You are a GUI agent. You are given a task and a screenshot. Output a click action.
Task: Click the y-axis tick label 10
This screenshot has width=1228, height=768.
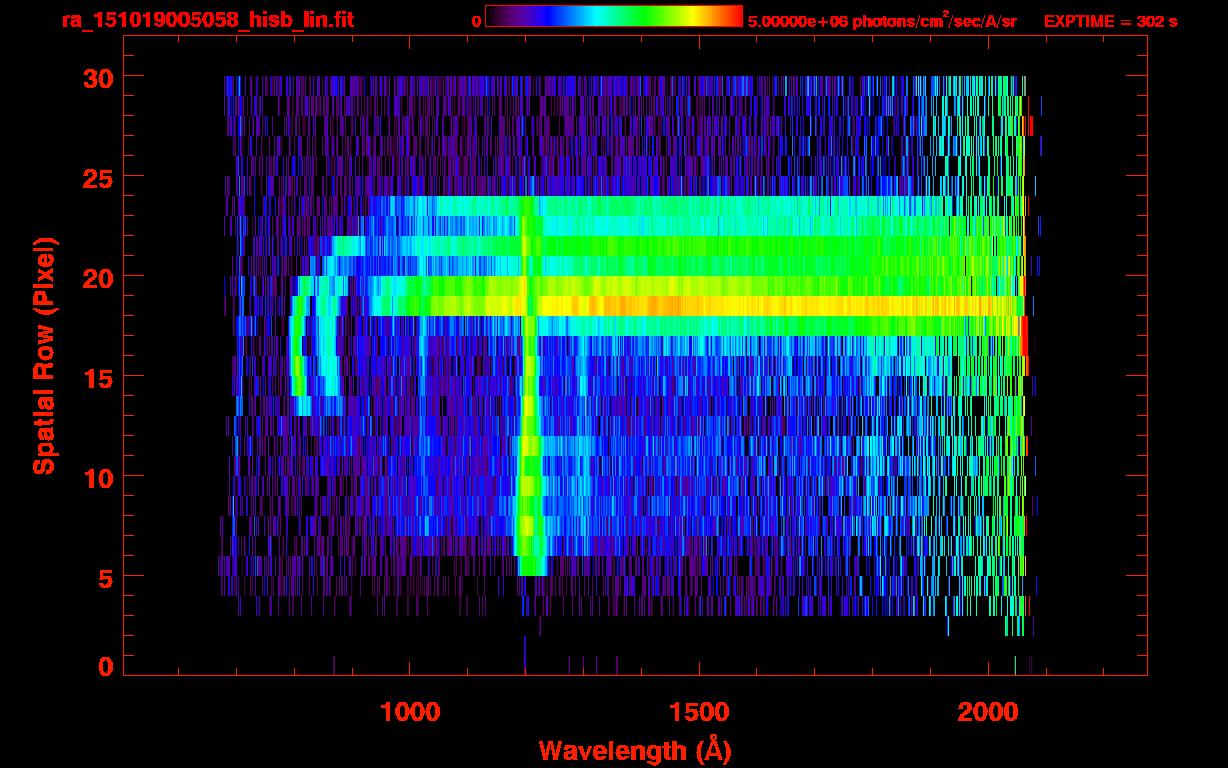coord(96,477)
